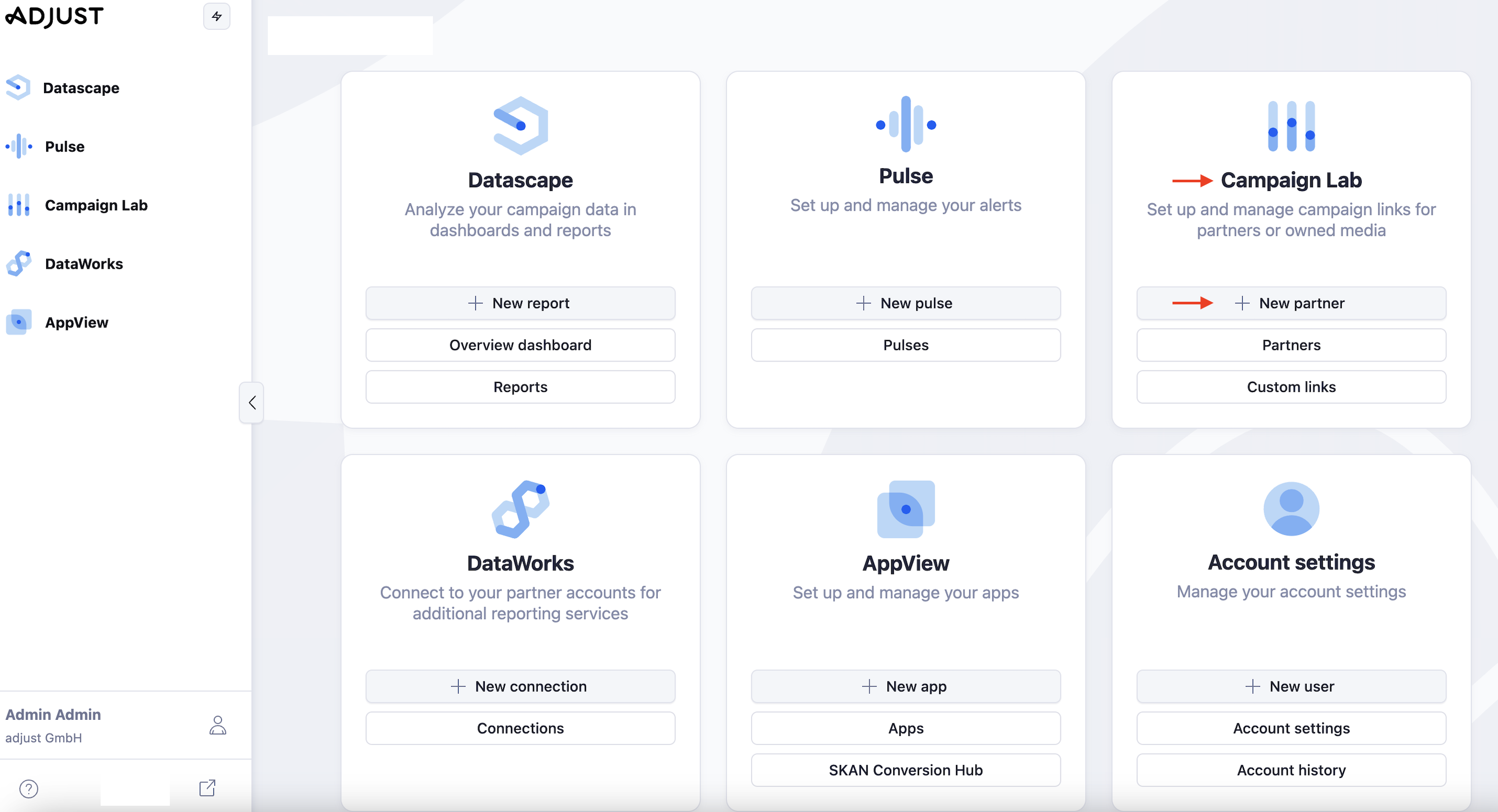Open the Campaign Lab menu label in the sidebar
1498x812 pixels.
click(96, 205)
